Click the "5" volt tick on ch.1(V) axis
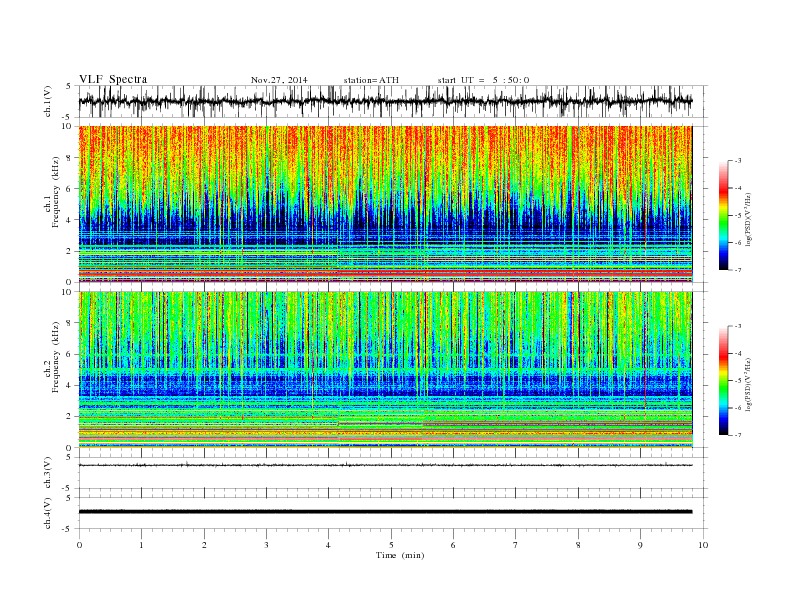The image size is (792, 612). [69, 86]
